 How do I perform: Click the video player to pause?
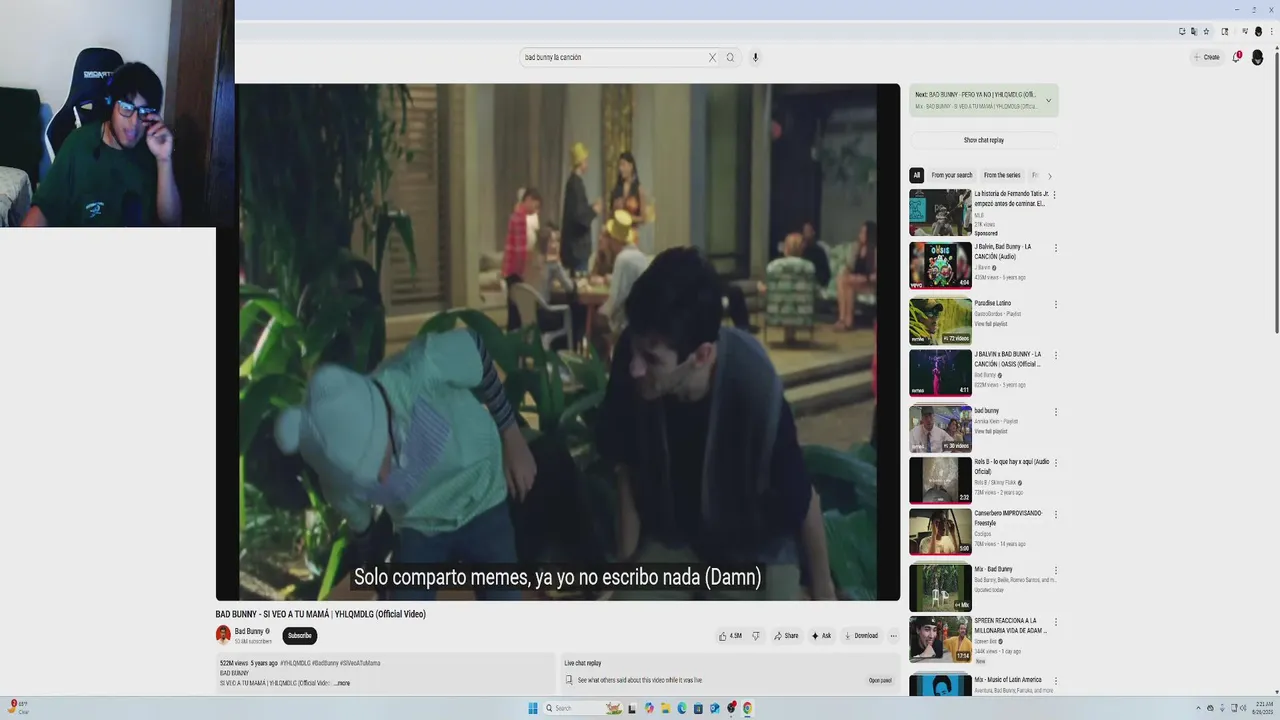pyautogui.click(x=558, y=342)
